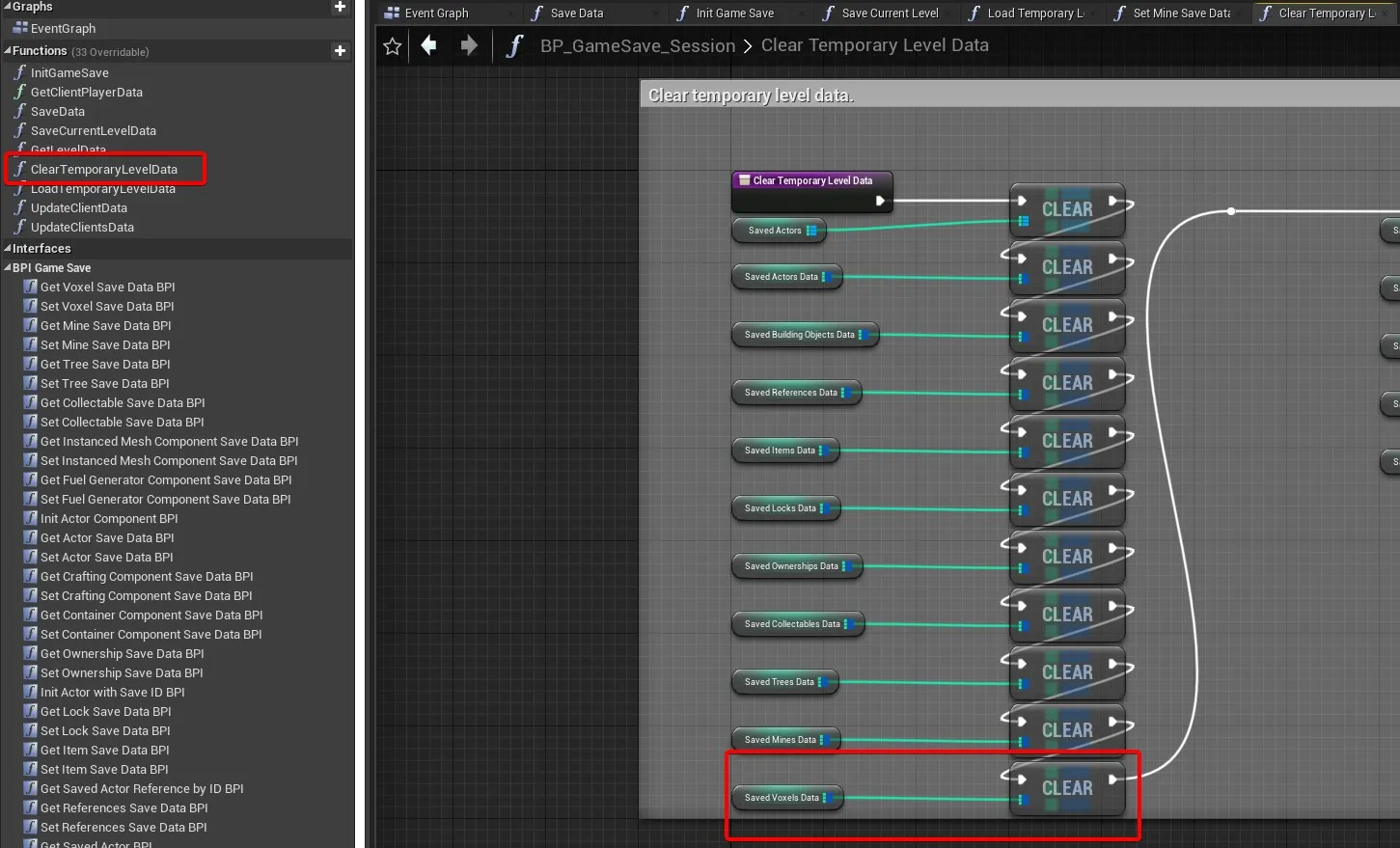Click the EventGraph icon in Graphs list
Screen dimensions: 1400x848
[20, 29]
